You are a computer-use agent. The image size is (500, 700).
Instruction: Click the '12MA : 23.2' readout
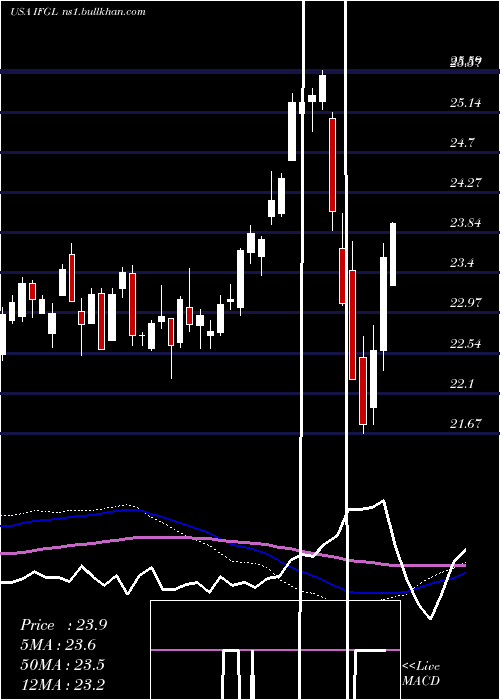tap(63, 684)
